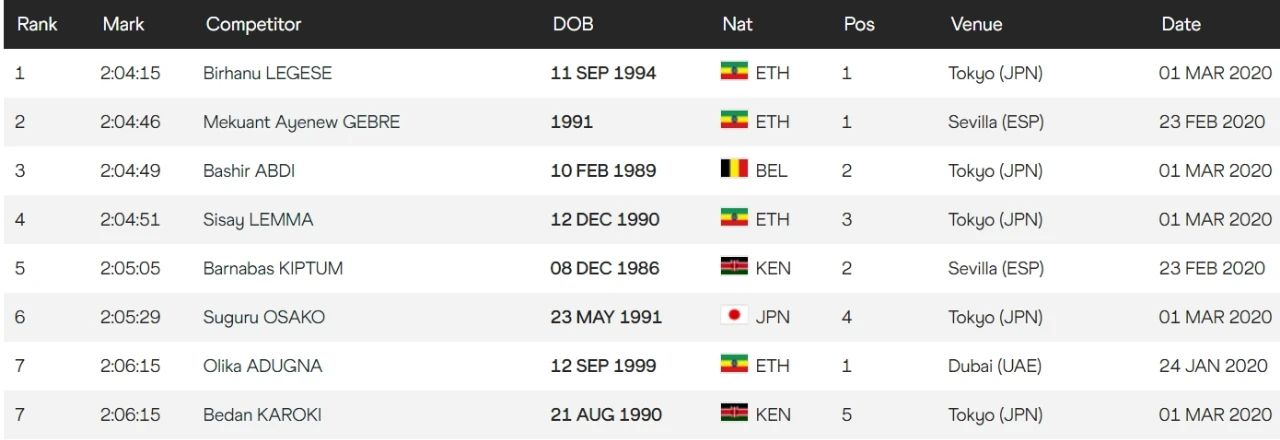Click the Ethiopian flag in Olika Adugna's row
The height and width of the screenshot is (440, 1280).
tap(734, 365)
